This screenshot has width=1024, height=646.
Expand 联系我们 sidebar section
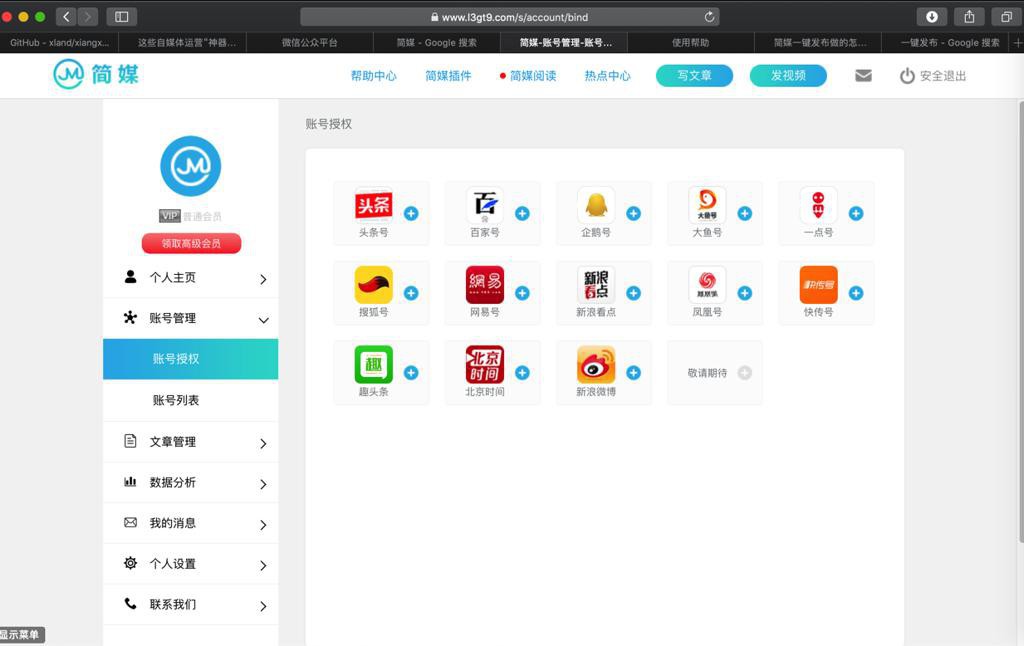(191, 605)
